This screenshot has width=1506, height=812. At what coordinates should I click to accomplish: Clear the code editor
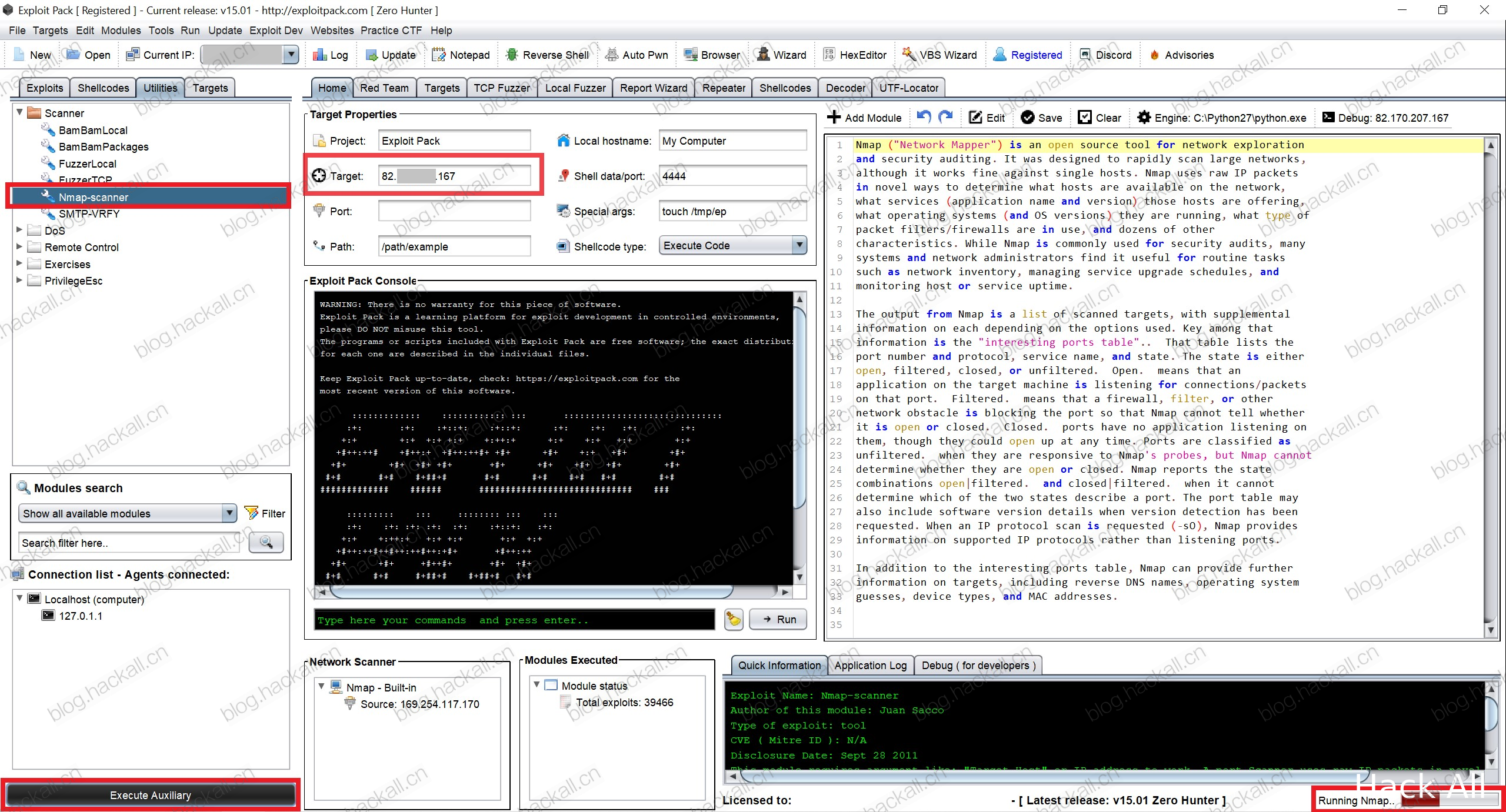click(x=1099, y=118)
